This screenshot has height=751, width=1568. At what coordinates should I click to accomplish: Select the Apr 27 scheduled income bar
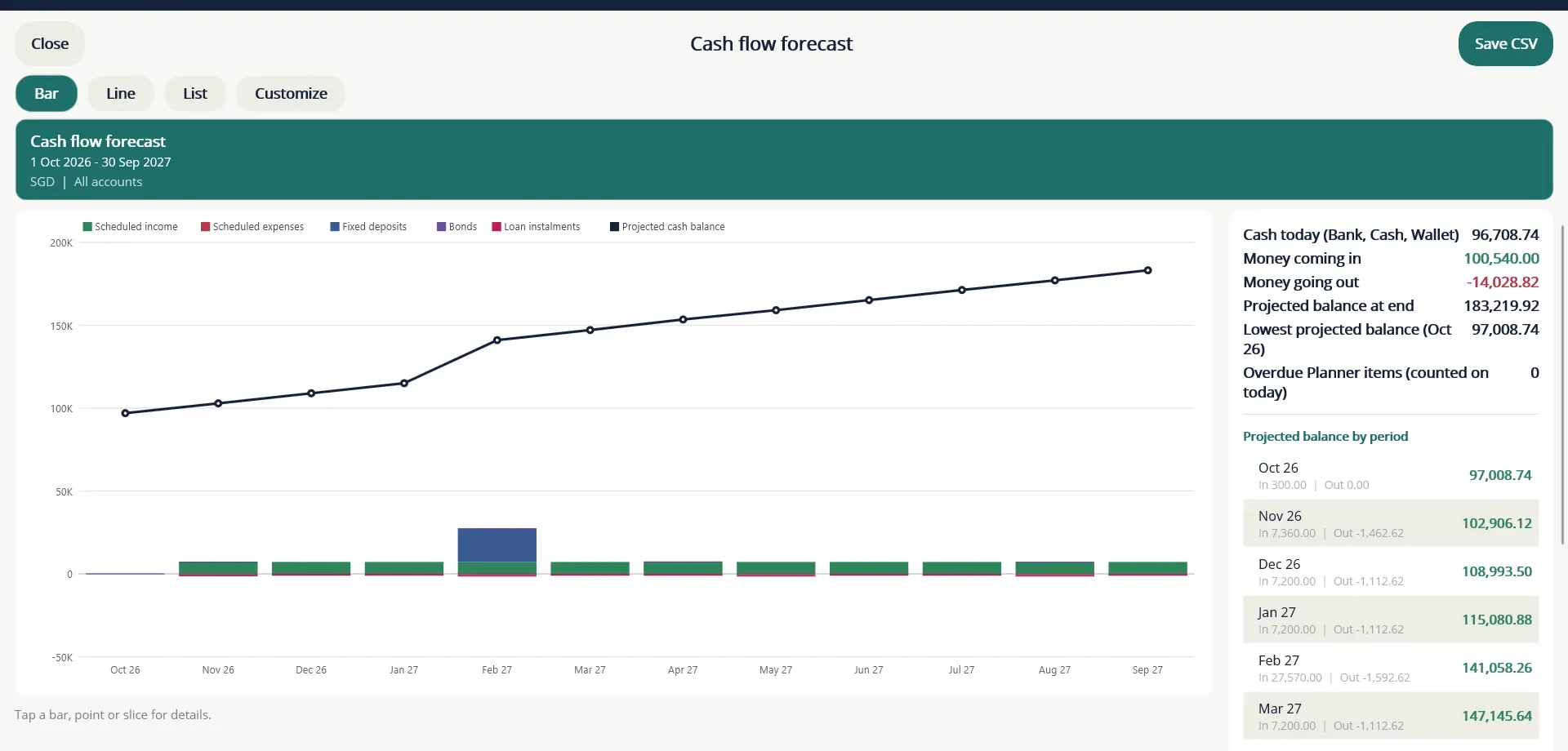(683, 568)
